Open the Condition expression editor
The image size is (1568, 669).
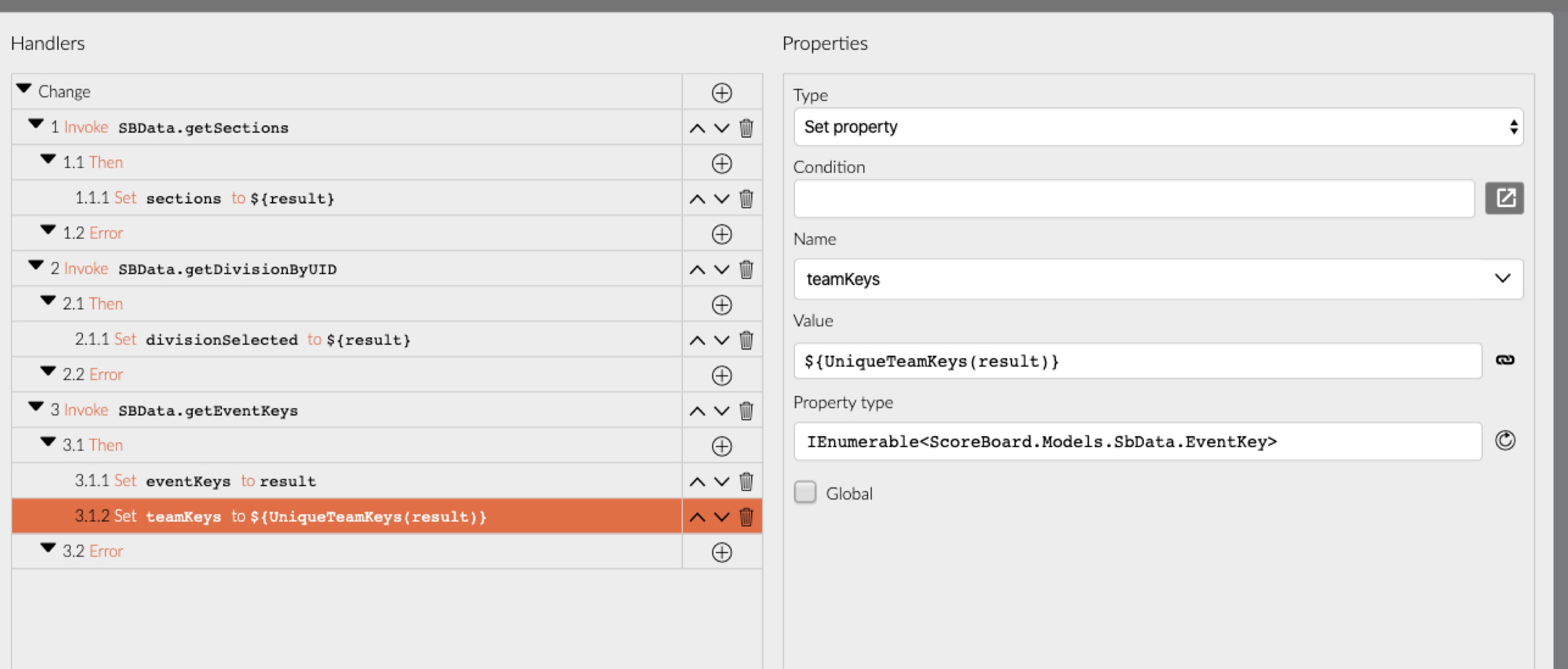pos(1504,198)
